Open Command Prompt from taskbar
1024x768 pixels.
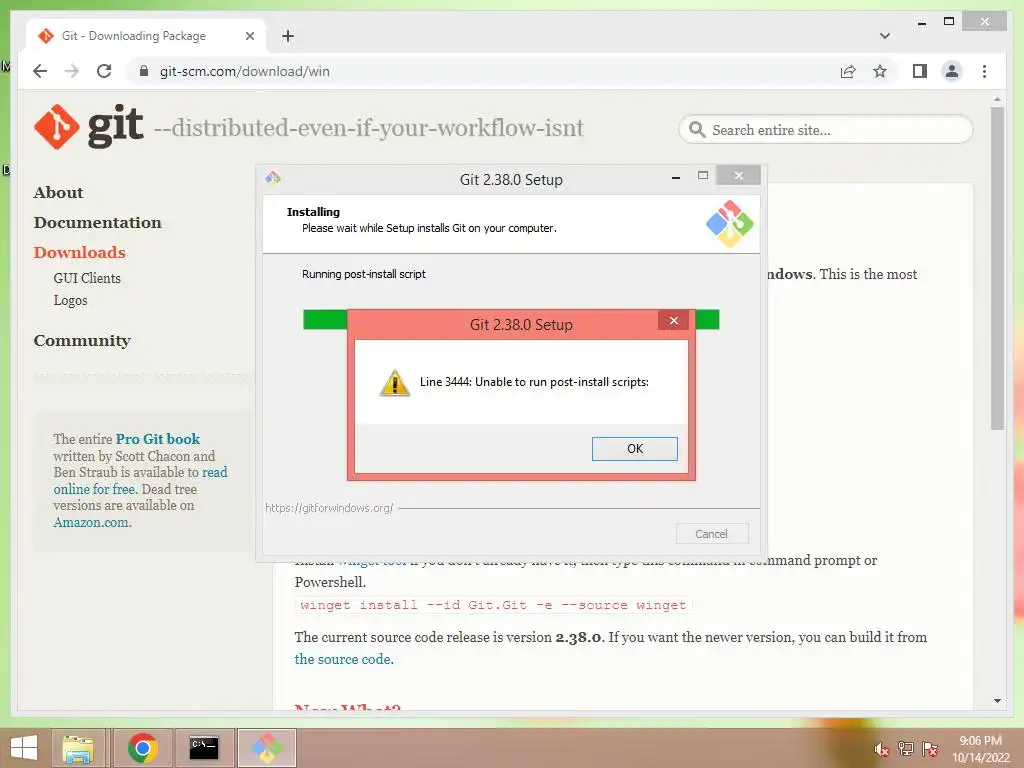pos(204,748)
